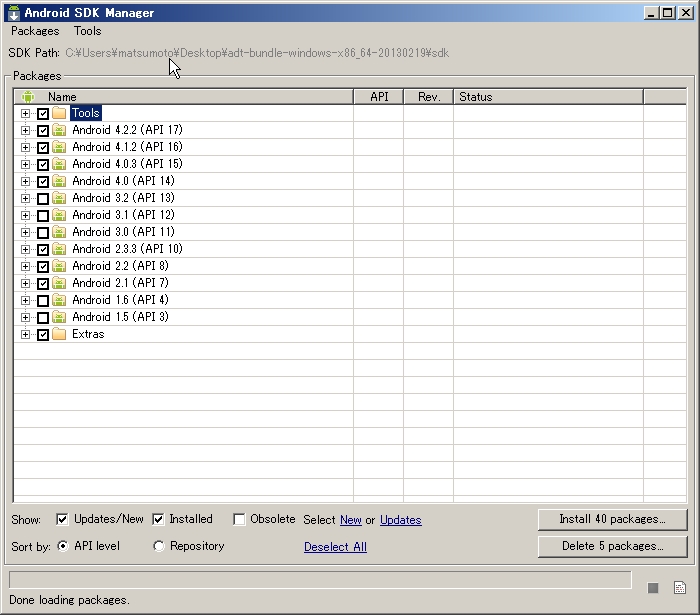Select the Android 1.6 (API 4) row text
The image size is (700, 615).
tap(120, 300)
